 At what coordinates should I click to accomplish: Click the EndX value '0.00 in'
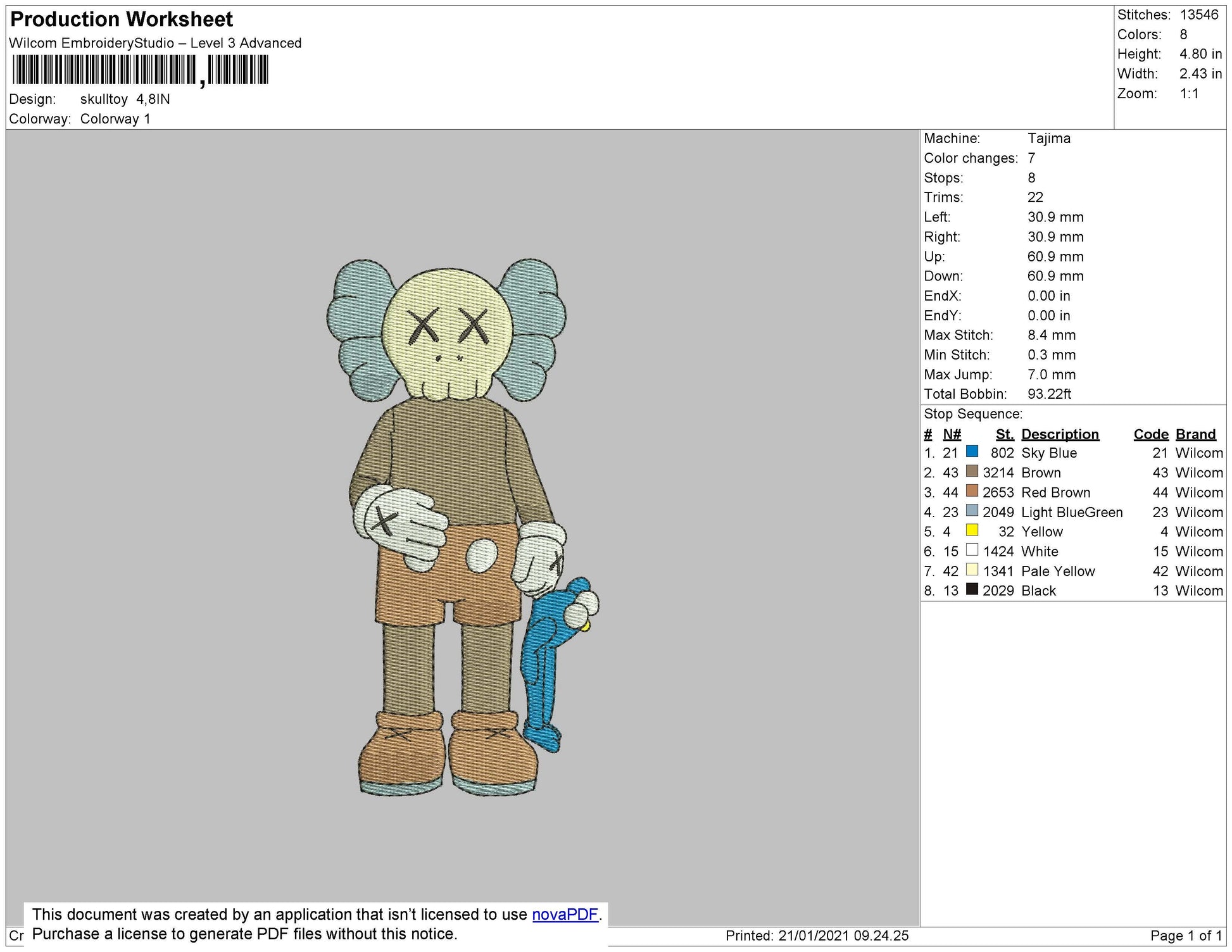click(1048, 296)
